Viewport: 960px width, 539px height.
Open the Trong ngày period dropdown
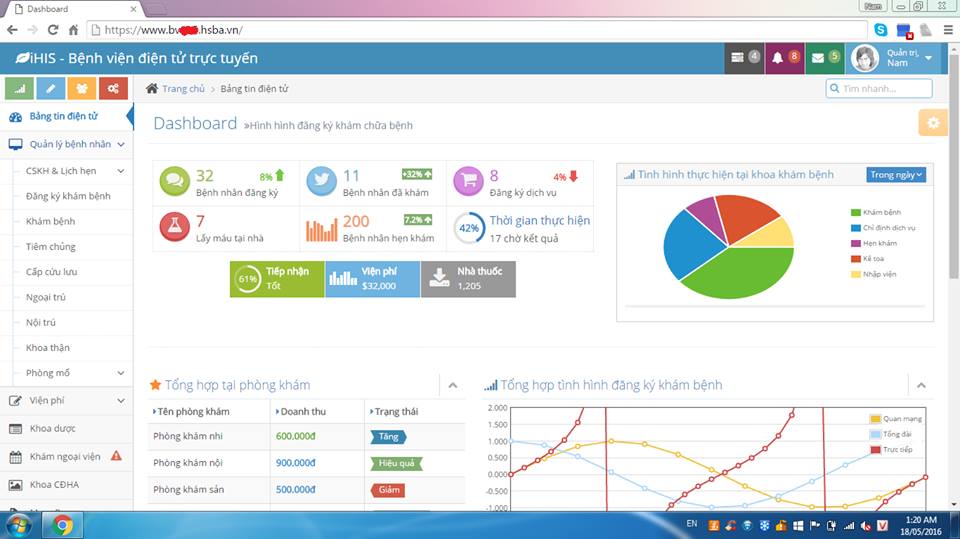tap(896, 175)
